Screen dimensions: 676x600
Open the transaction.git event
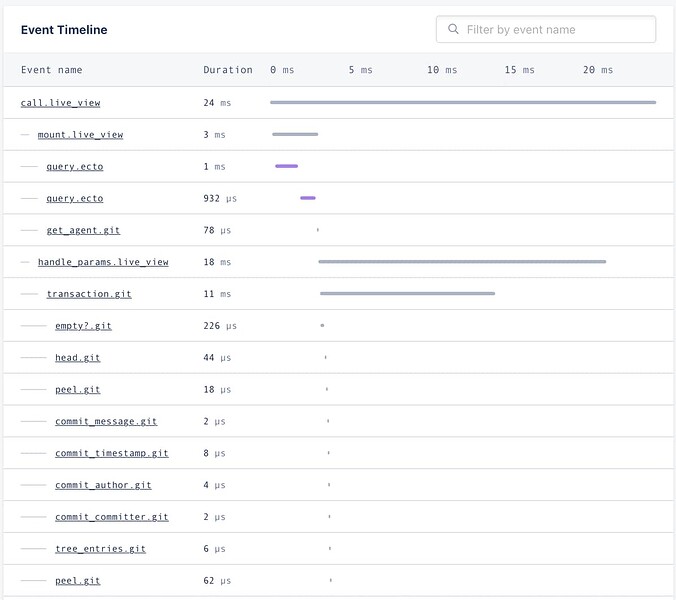(89, 294)
